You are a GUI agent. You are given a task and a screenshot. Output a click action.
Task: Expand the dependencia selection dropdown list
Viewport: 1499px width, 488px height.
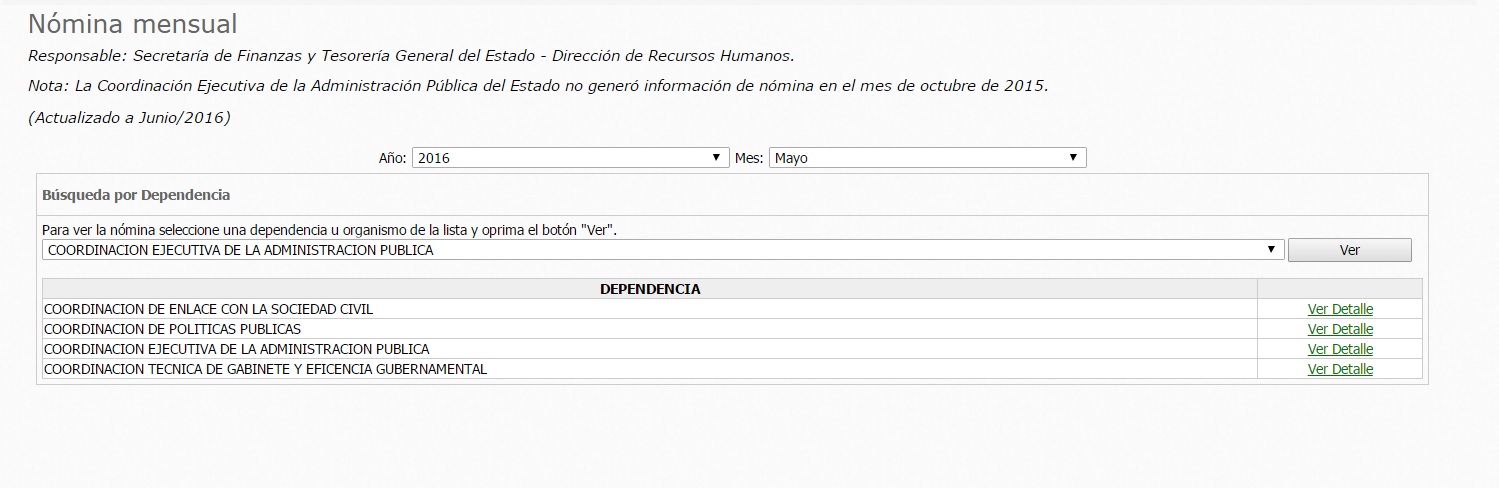coord(663,250)
